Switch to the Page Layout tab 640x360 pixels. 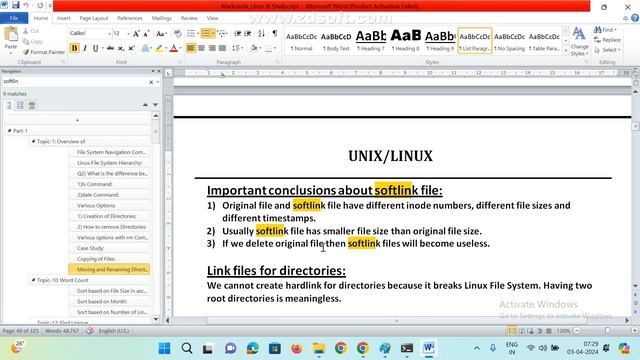click(x=94, y=18)
